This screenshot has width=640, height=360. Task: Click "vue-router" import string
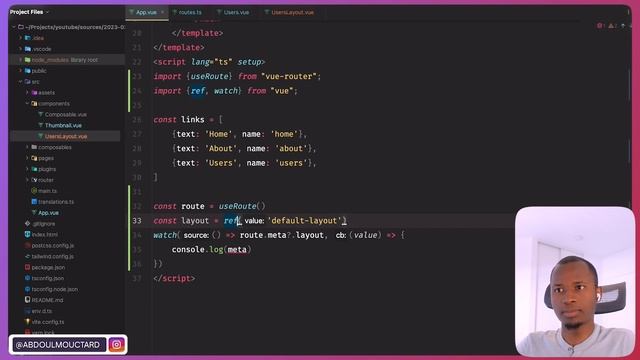pyautogui.click(x=289, y=76)
